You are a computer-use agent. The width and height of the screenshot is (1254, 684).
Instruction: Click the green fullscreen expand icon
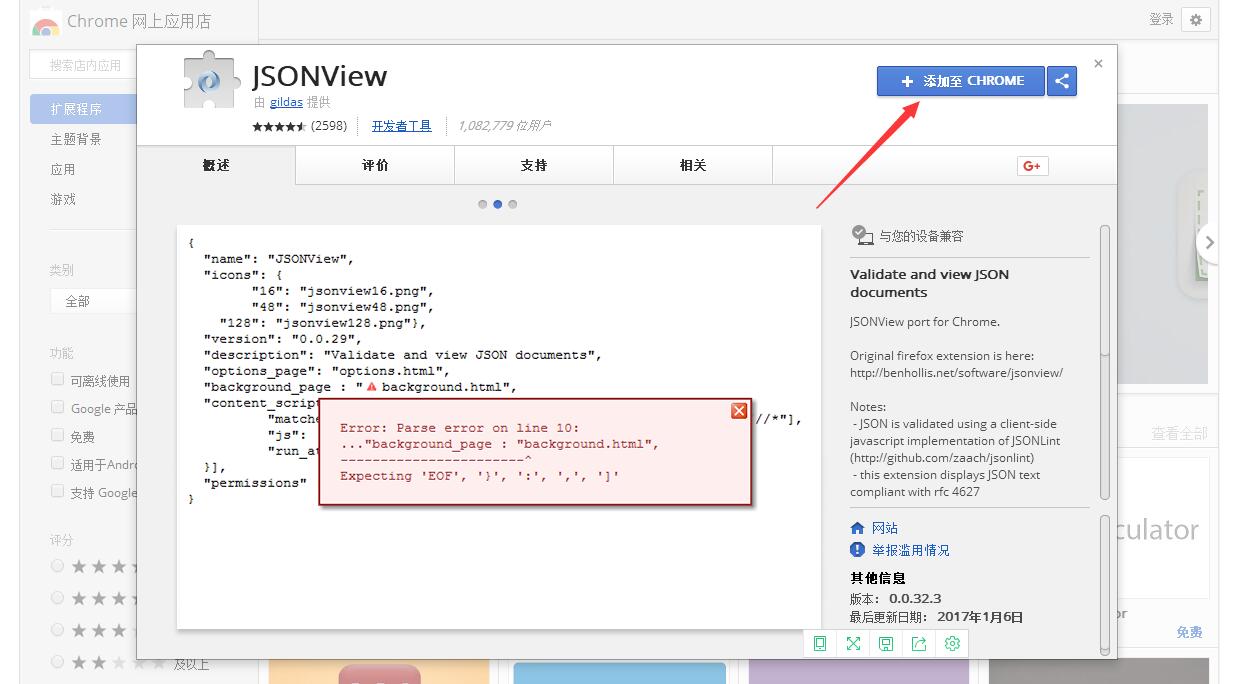click(x=853, y=644)
